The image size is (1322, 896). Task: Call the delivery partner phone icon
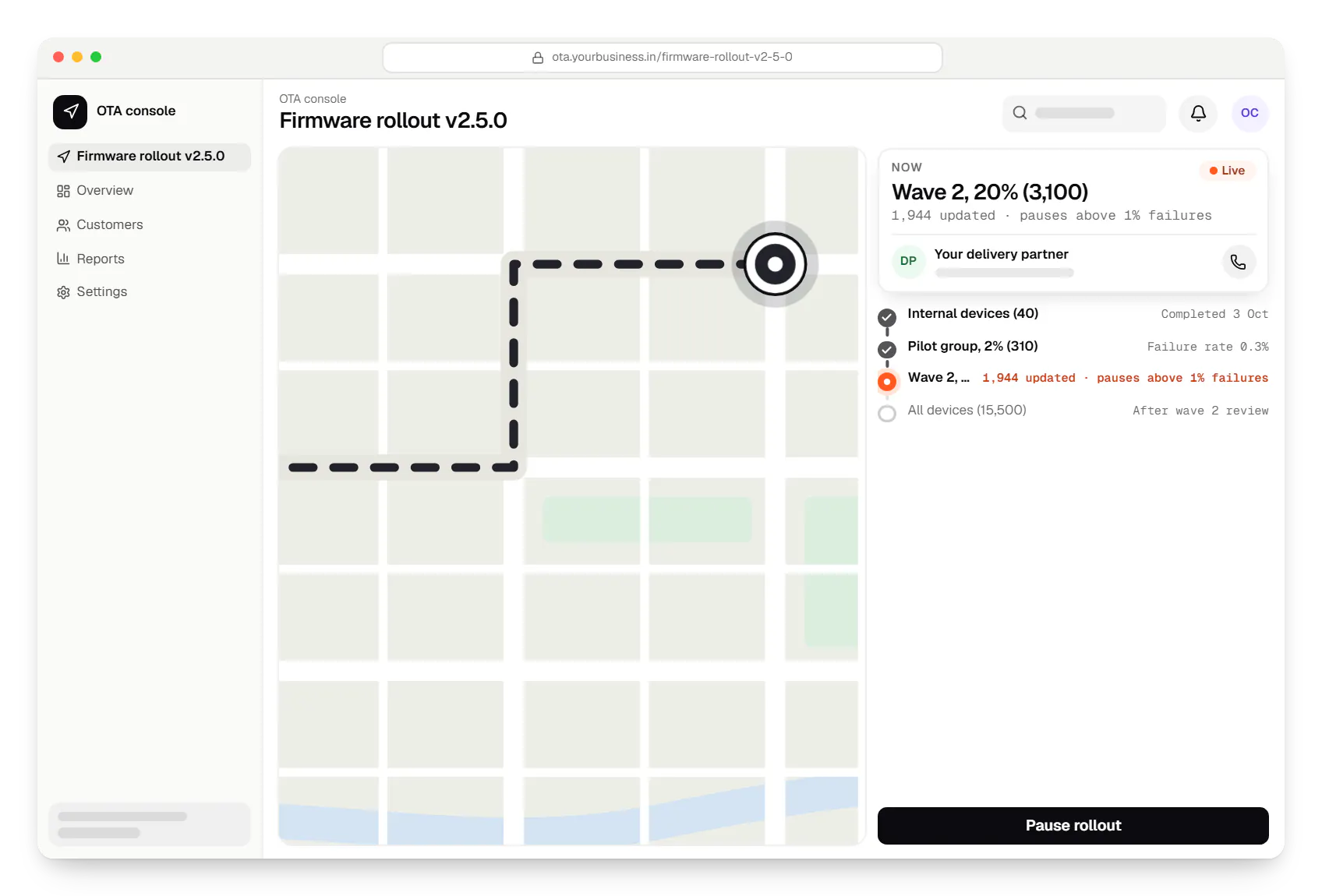[1238, 262]
